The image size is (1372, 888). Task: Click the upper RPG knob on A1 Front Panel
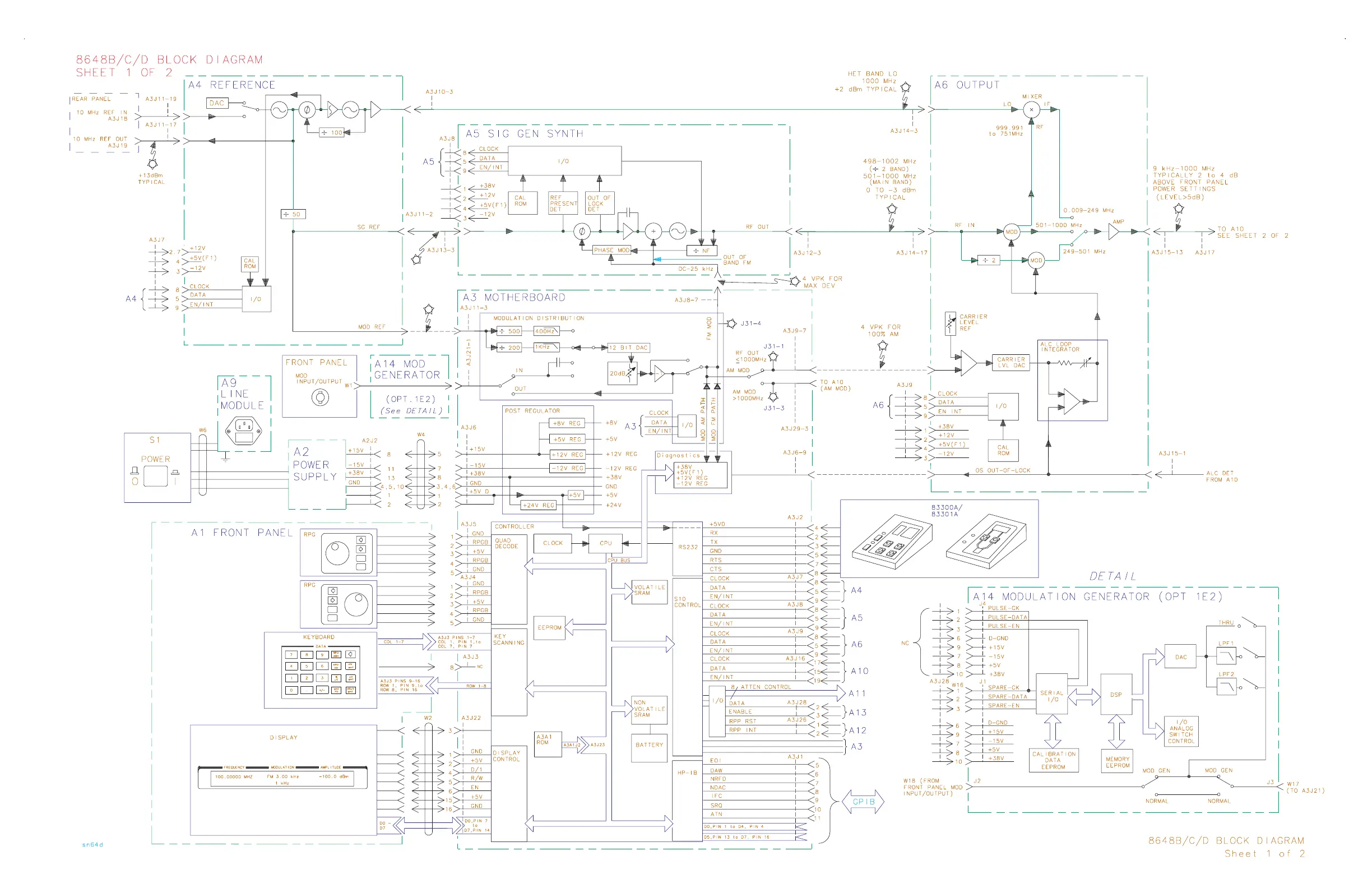[337, 553]
